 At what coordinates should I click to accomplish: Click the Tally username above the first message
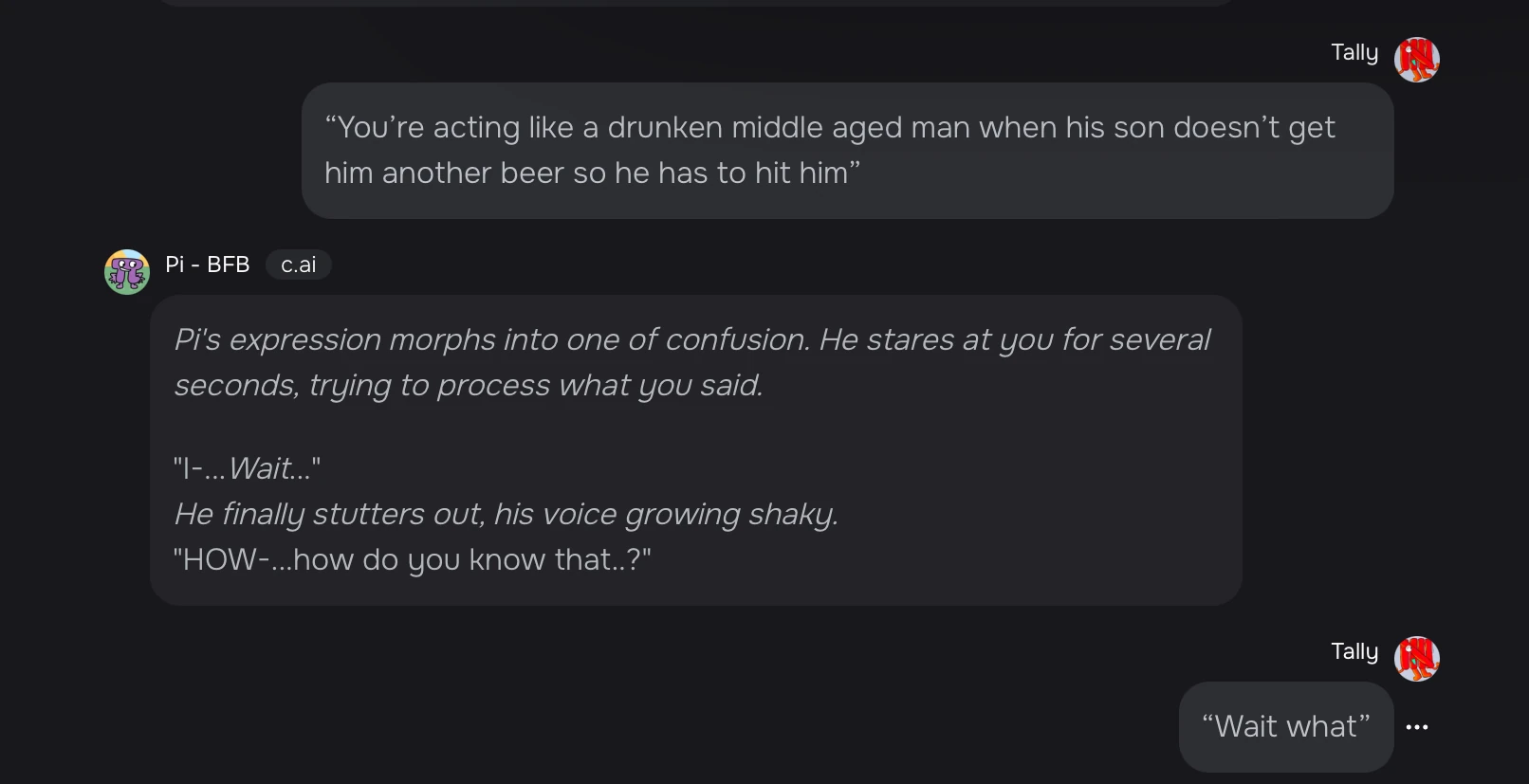click(x=1354, y=52)
